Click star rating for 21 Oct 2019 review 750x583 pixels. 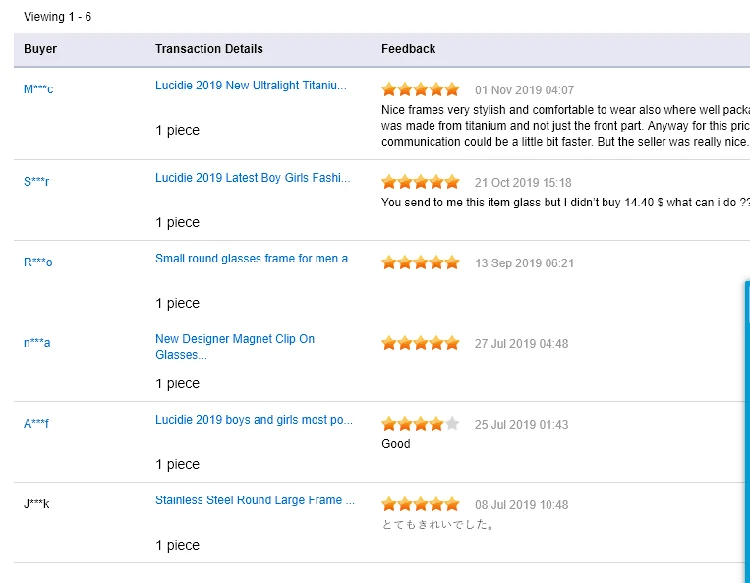coord(420,182)
